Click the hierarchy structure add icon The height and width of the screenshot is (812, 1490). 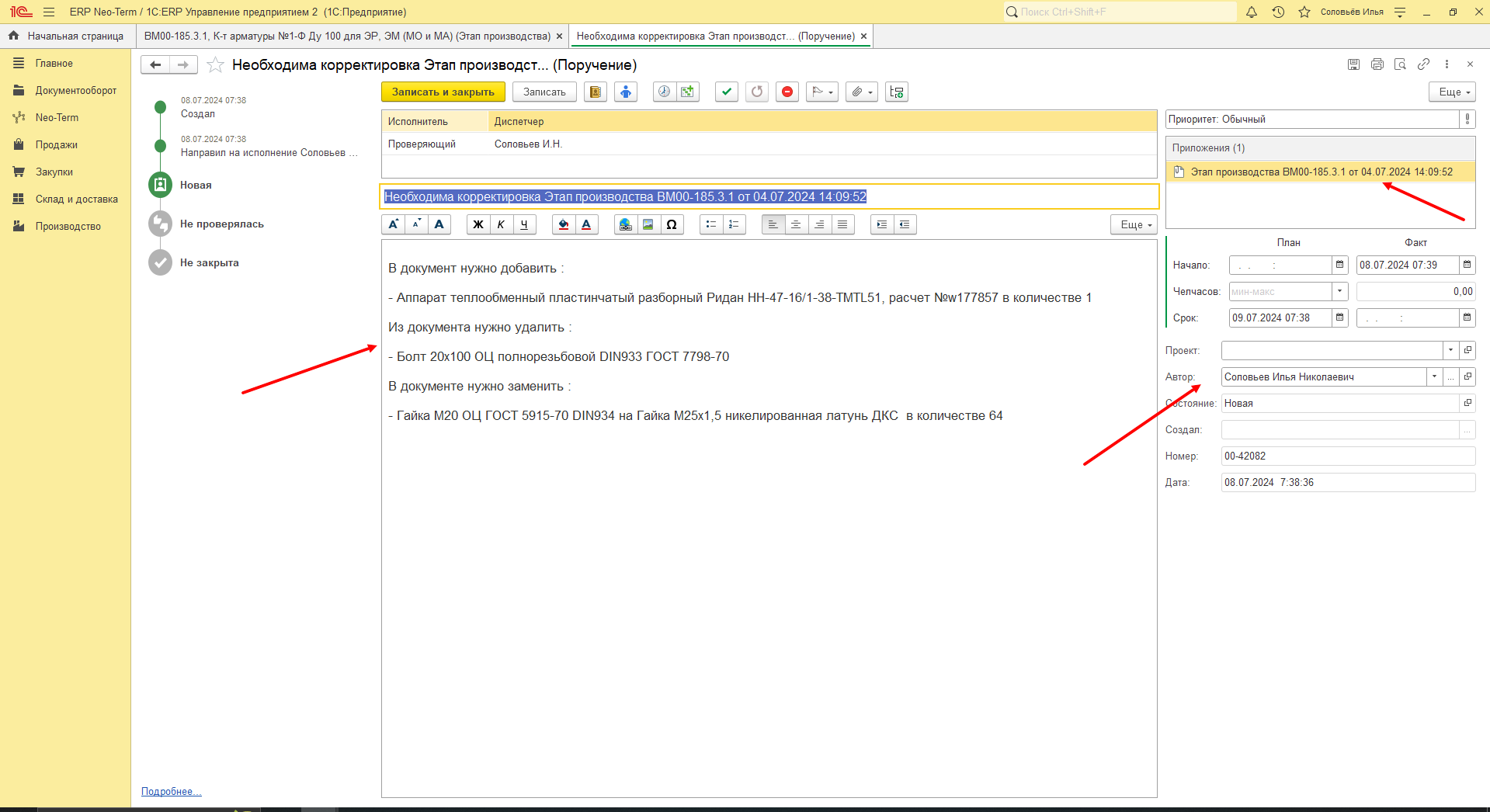point(897,92)
